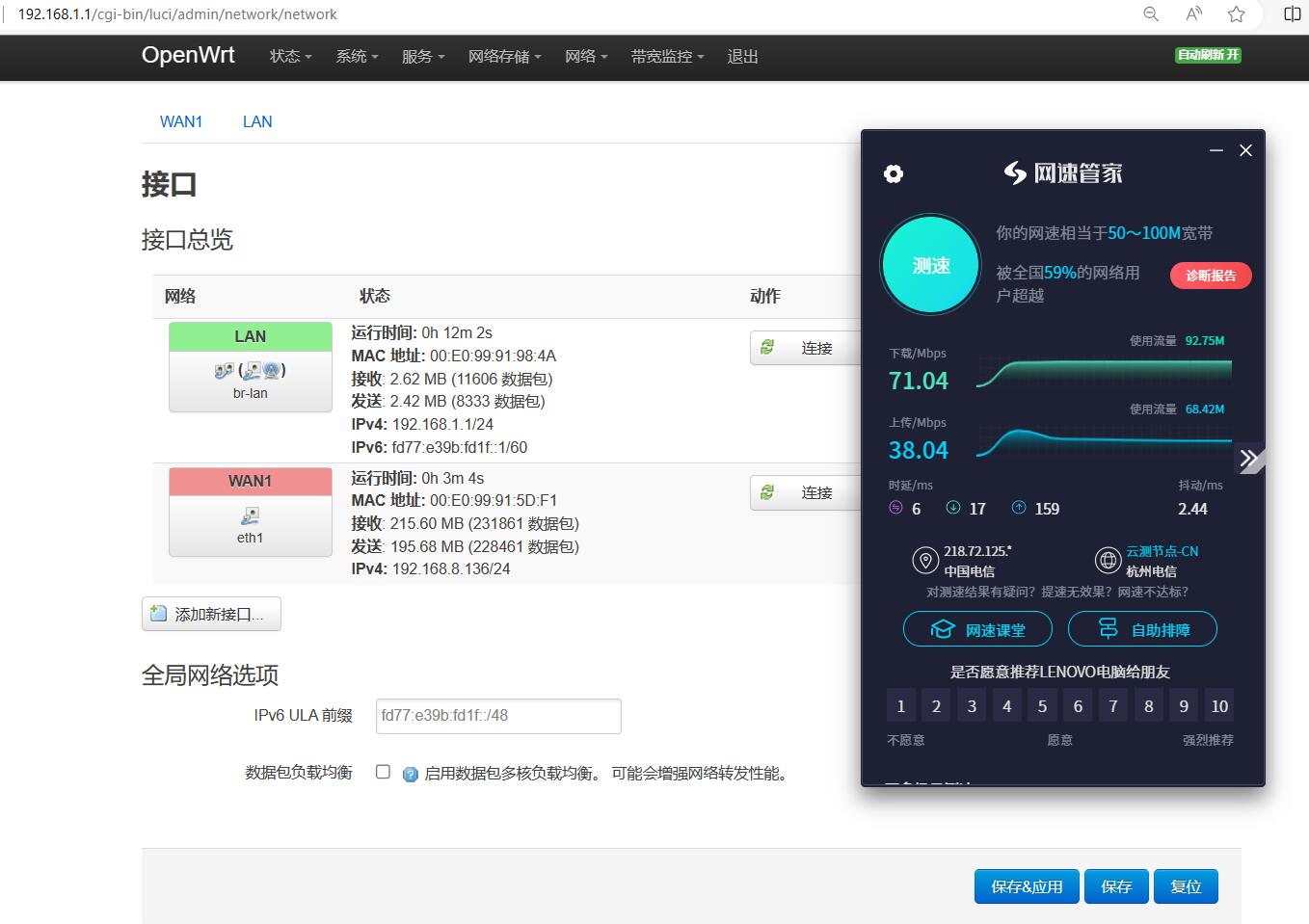Image resolution: width=1309 pixels, height=924 pixels.
Task: Rate recommendation score 3
Action: coord(972,706)
